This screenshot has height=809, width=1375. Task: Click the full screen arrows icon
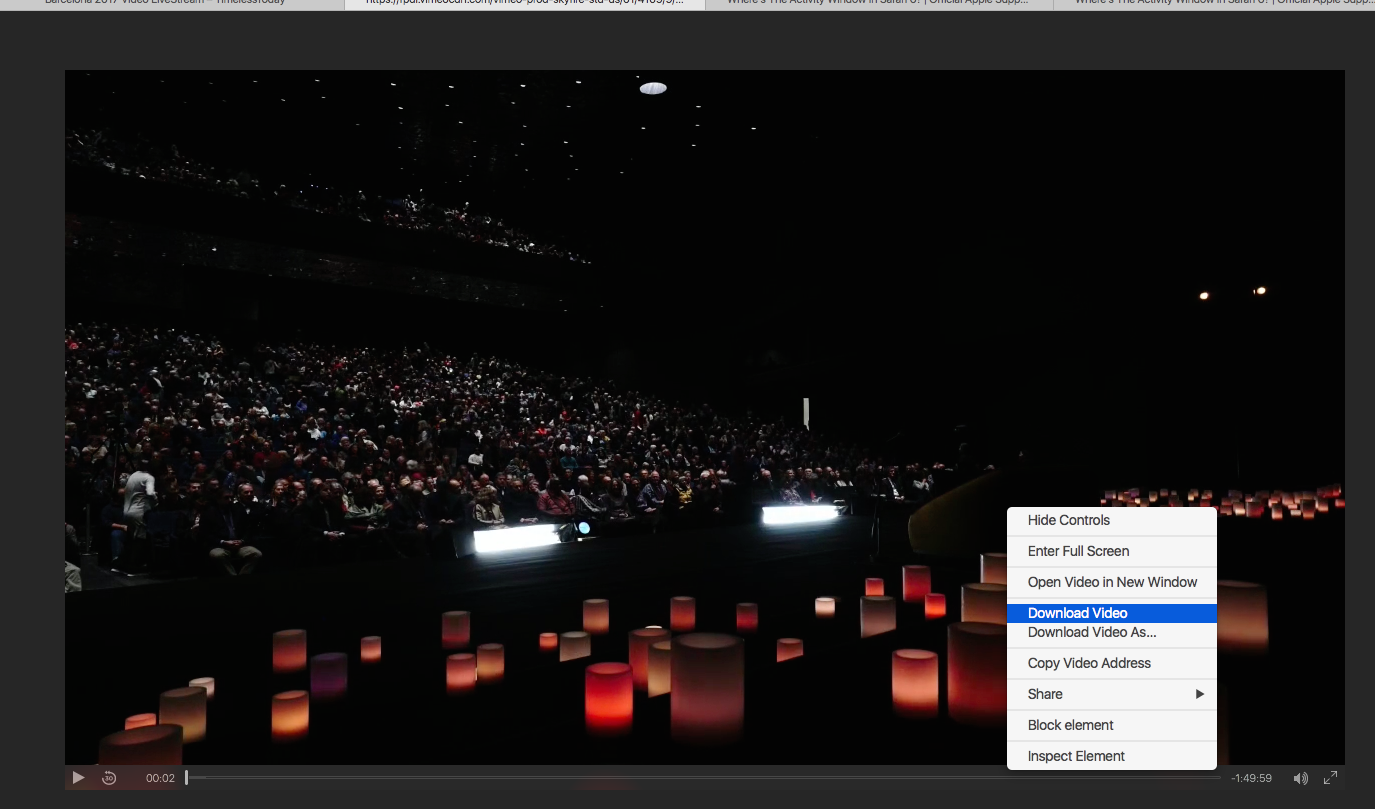coord(1330,778)
